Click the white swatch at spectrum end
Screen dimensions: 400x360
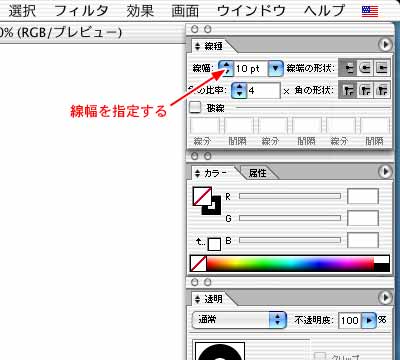pyautogui.click(x=382, y=260)
